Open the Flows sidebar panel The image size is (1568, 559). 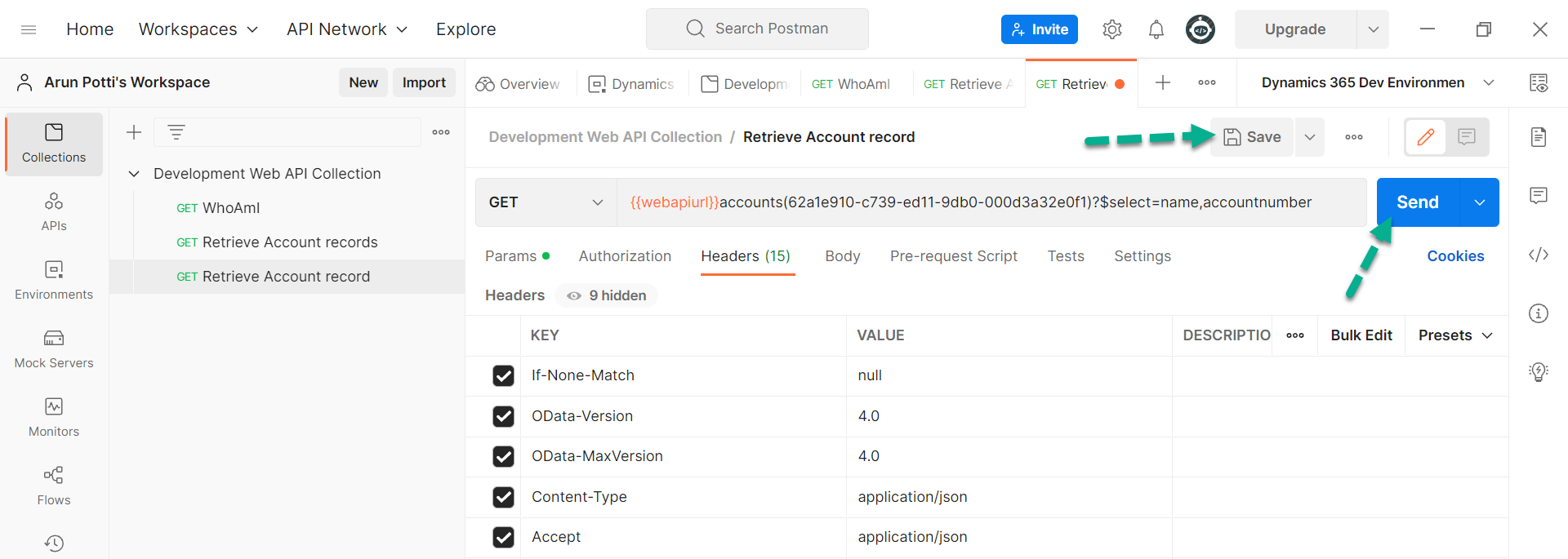[54, 486]
